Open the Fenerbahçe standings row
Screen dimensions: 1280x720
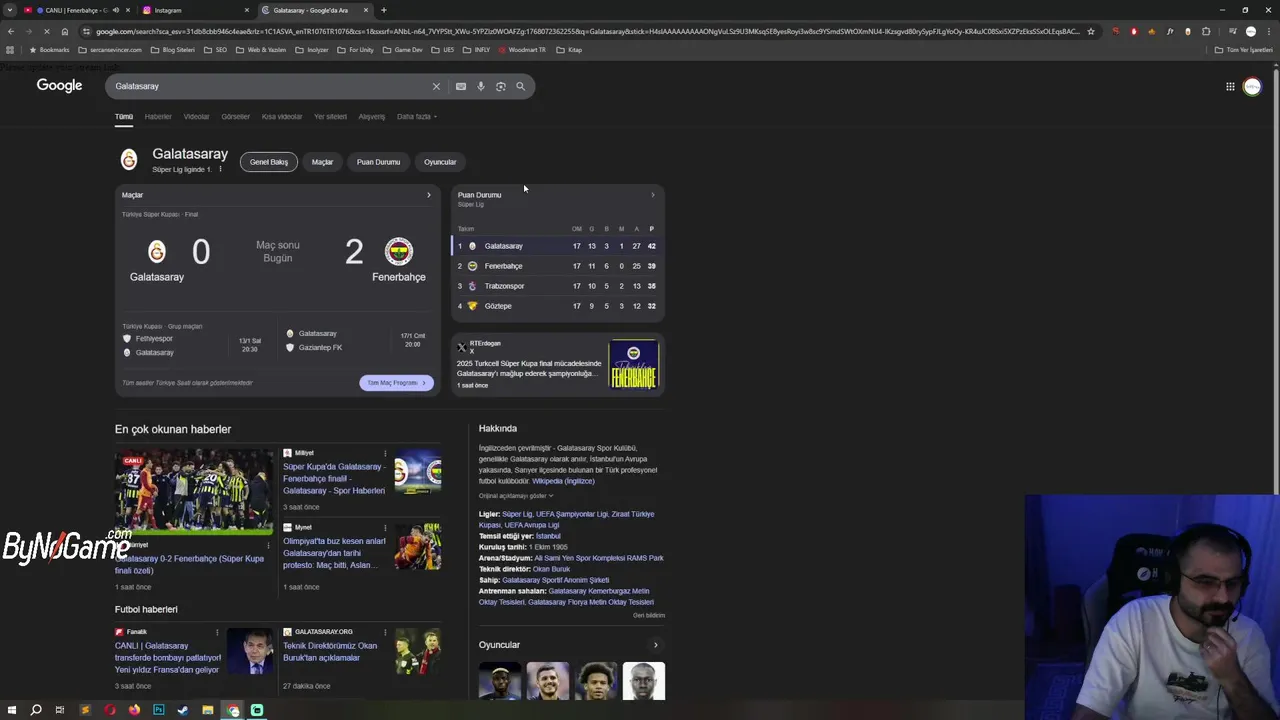point(558,266)
